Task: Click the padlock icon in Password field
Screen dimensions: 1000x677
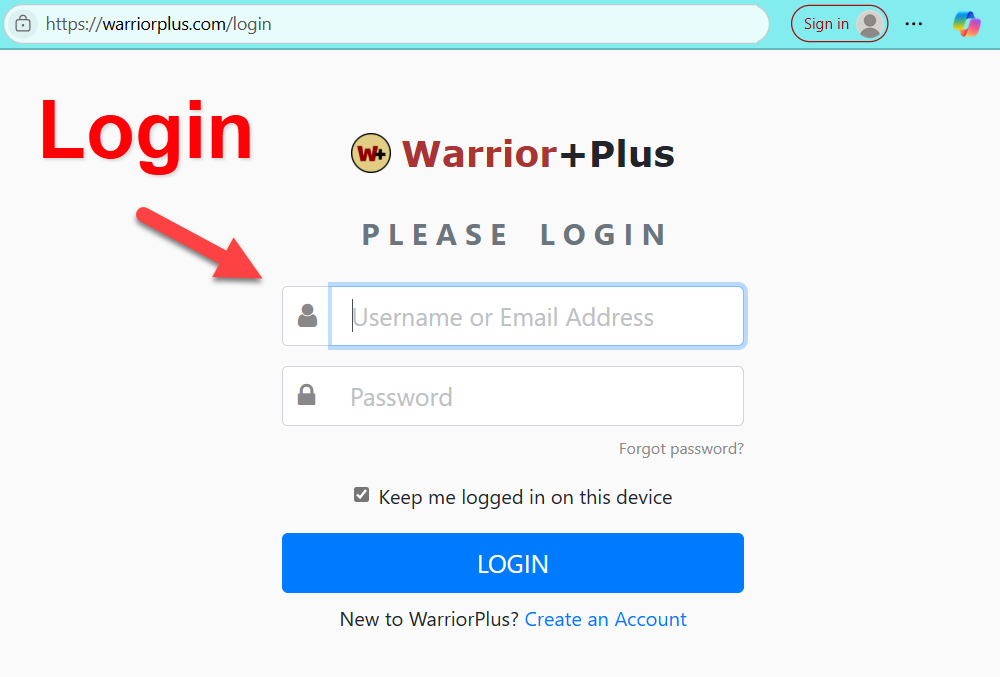Action: coord(307,395)
